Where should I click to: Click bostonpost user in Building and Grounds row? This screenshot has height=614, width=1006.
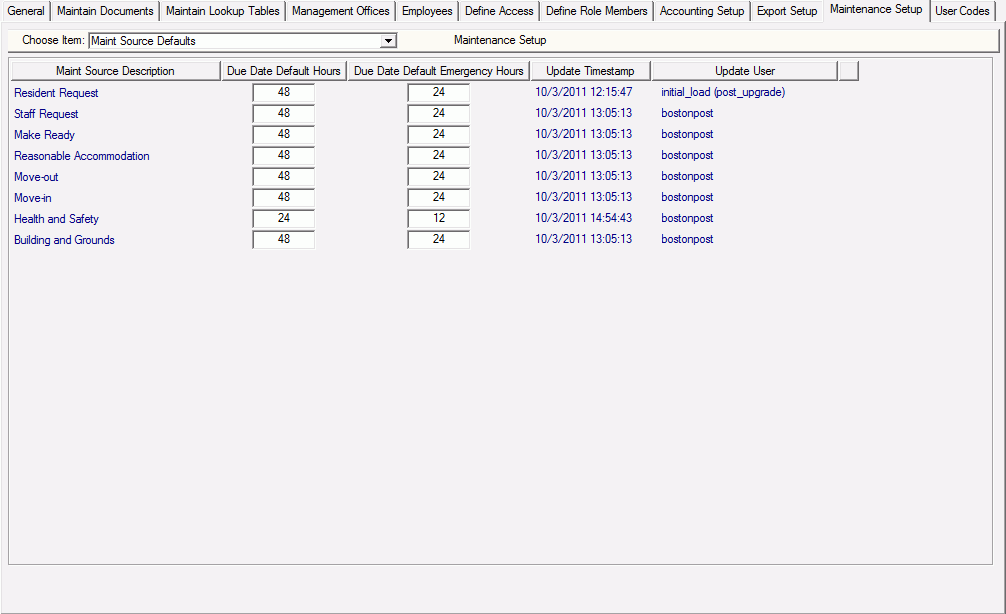pos(687,239)
